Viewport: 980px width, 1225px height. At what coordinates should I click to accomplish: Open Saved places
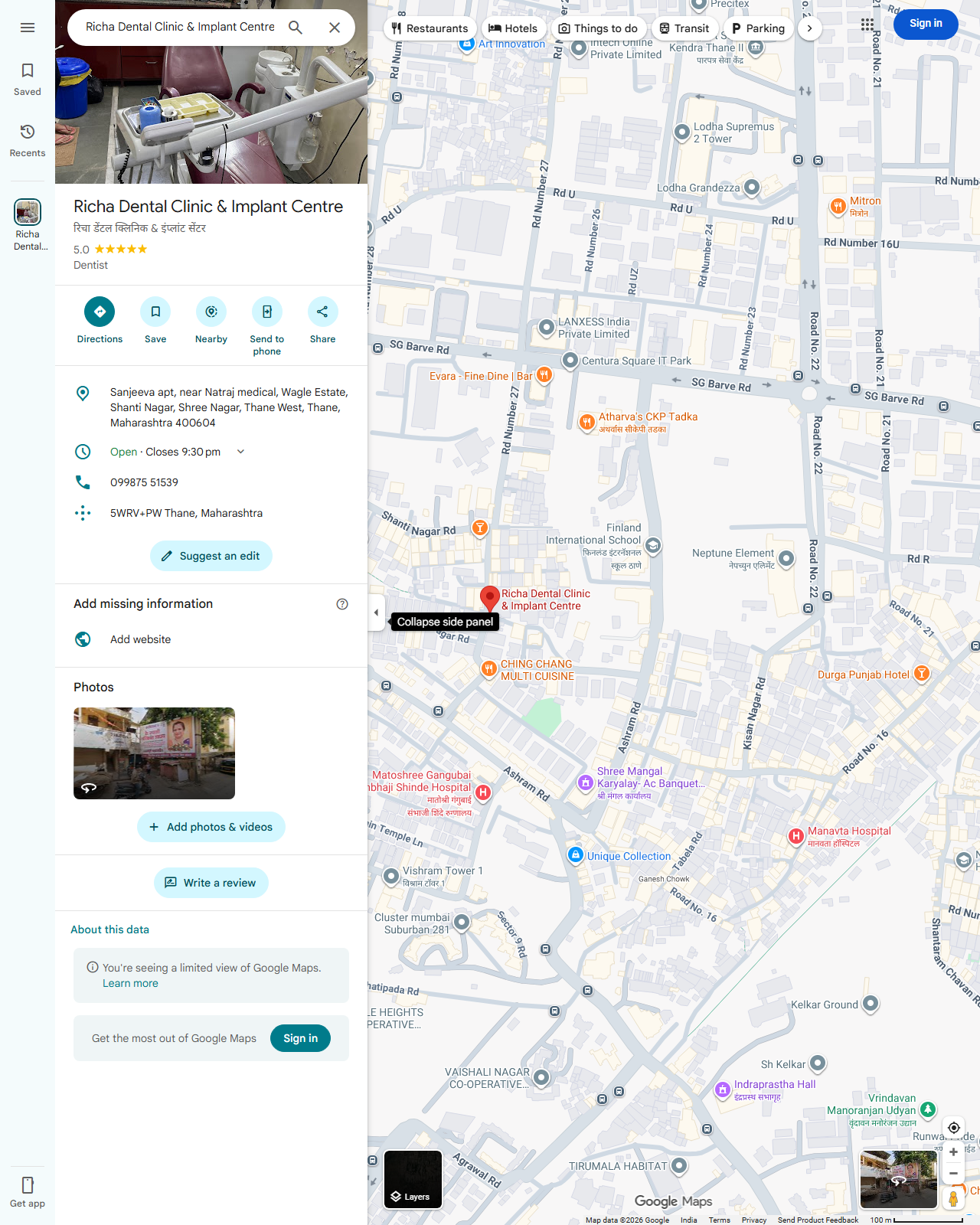point(28,80)
